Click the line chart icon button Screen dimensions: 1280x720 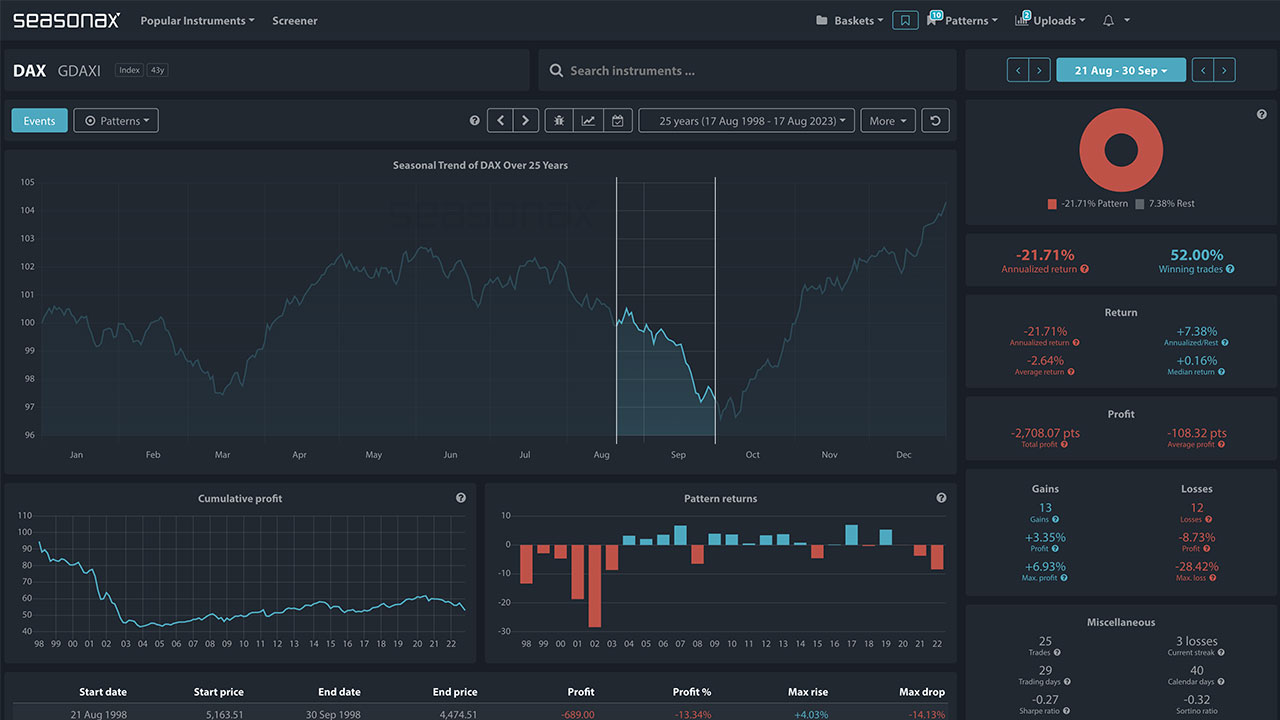click(x=588, y=121)
